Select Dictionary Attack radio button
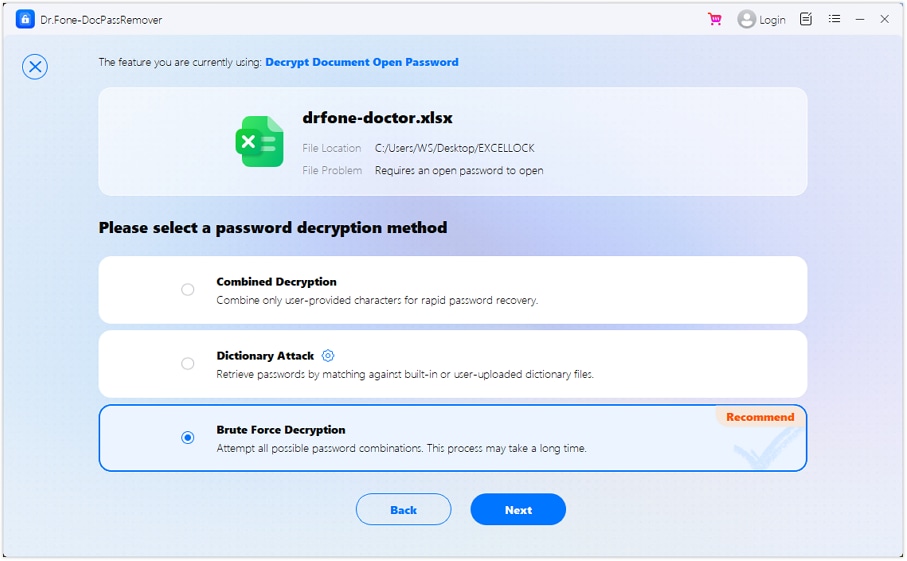The image size is (907, 561). [187, 363]
